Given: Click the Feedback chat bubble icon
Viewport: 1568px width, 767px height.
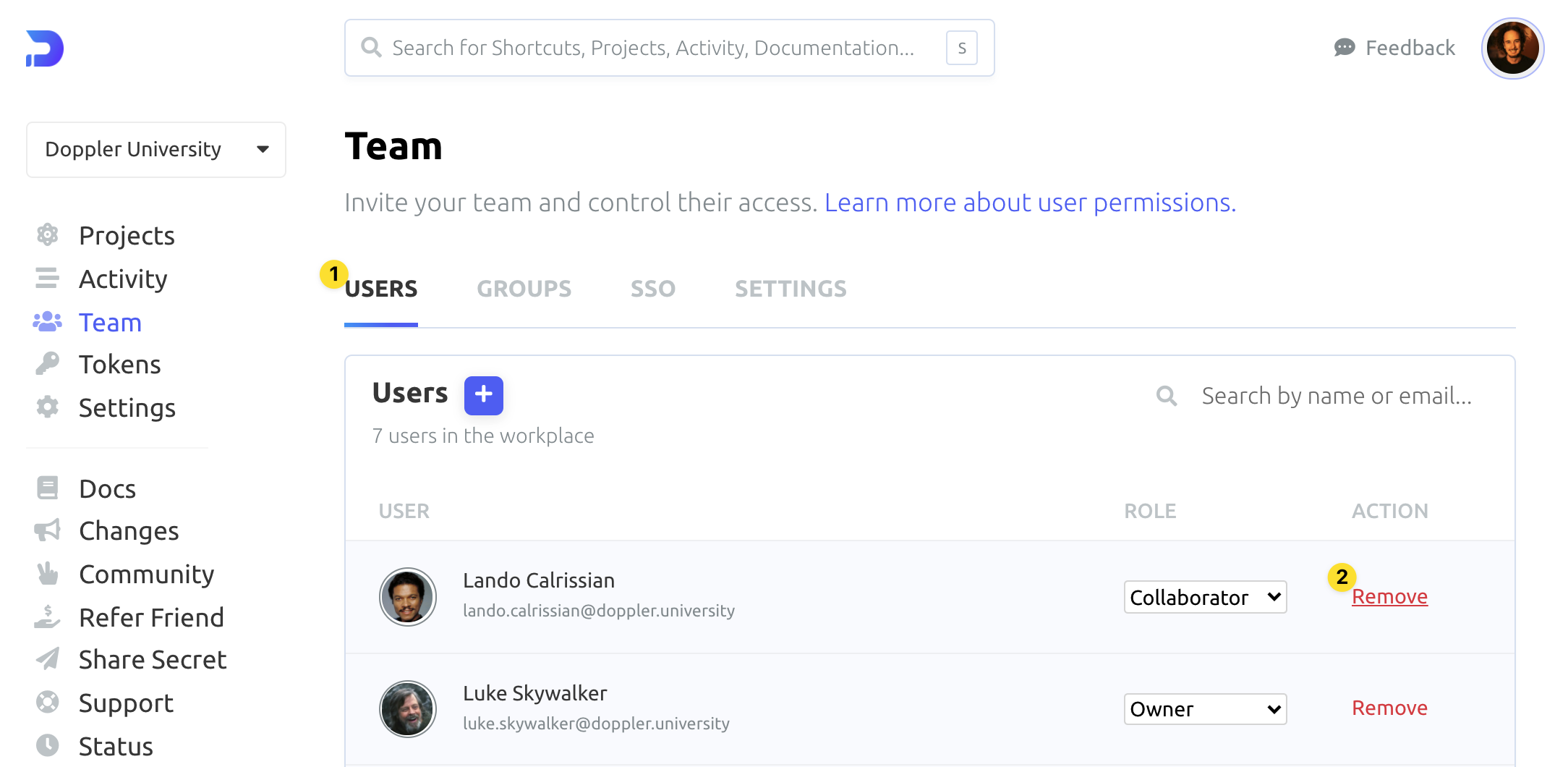Looking at the screenshot, I should tap(1344, 48).
